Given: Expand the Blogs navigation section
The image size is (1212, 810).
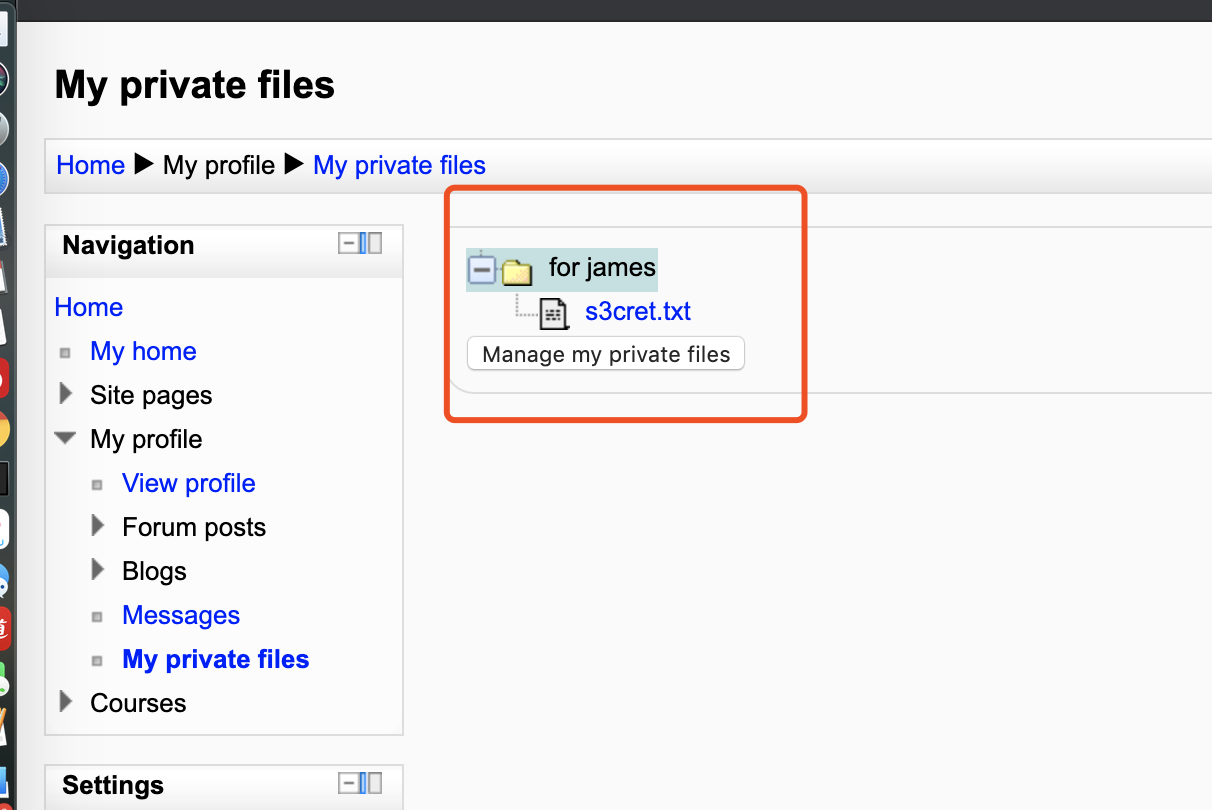Looking at the screenshot, I should (x=98, y=570).
